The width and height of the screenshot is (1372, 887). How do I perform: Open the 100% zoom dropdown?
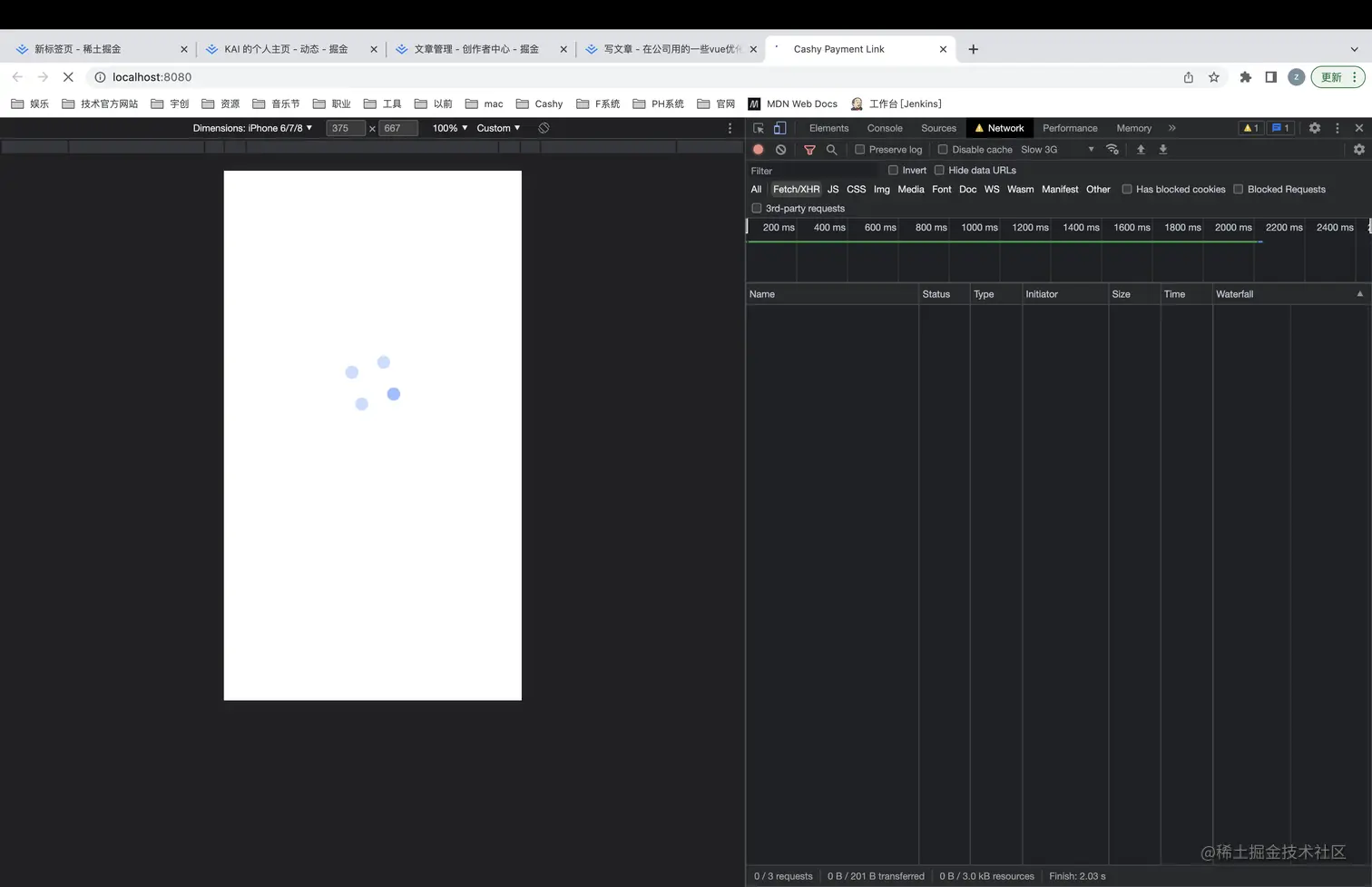click(x=450, y=128)
